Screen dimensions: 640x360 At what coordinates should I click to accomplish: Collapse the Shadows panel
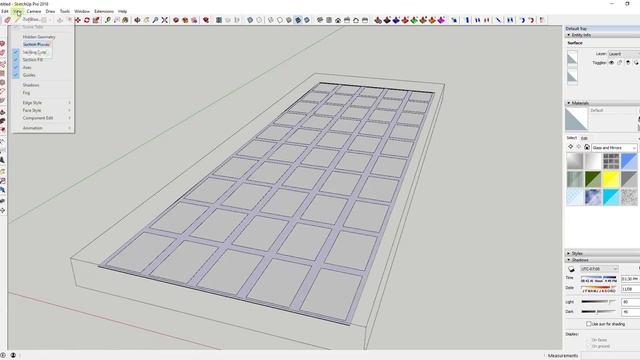tap(569, 260)
